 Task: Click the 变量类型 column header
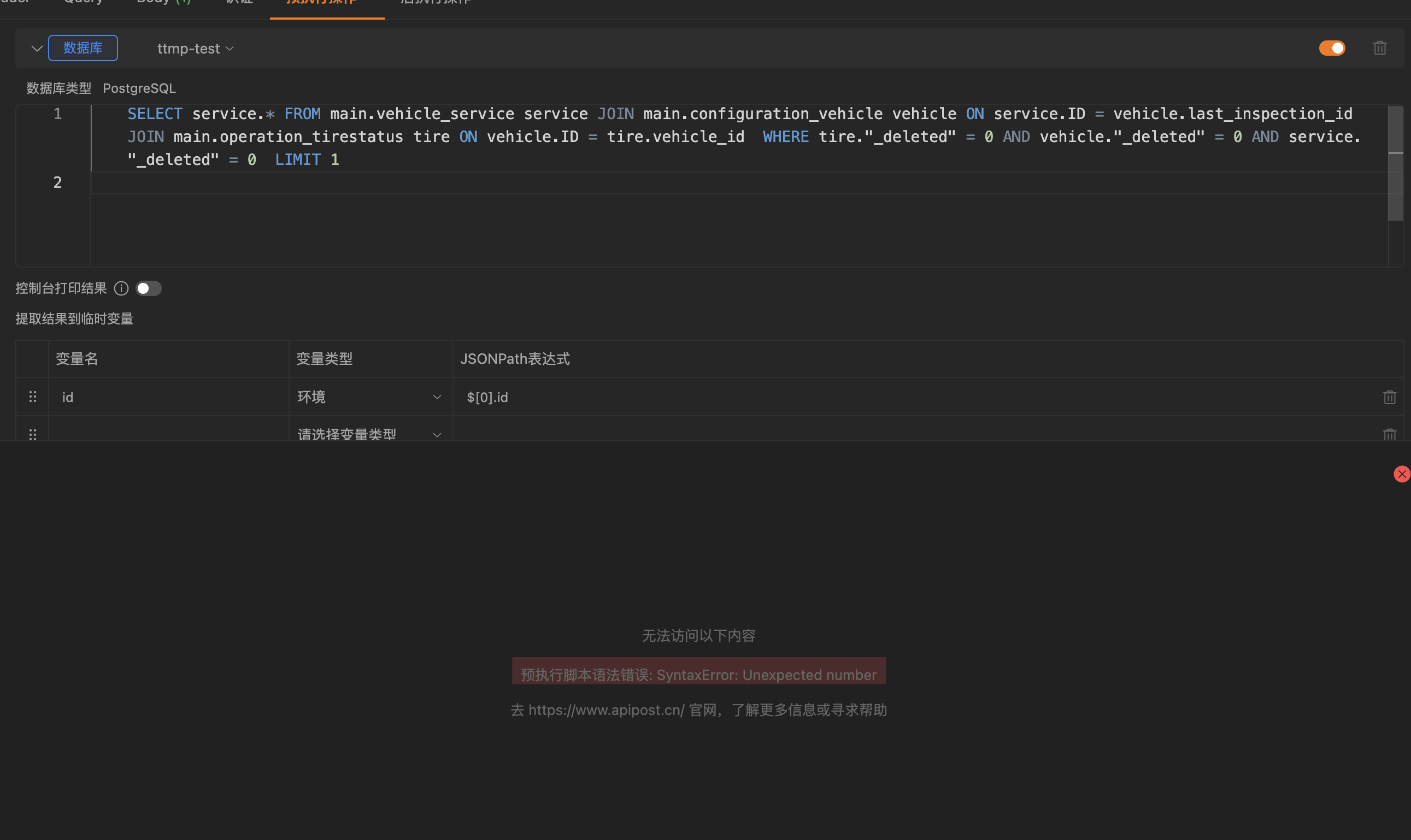[x=325, y=359]
